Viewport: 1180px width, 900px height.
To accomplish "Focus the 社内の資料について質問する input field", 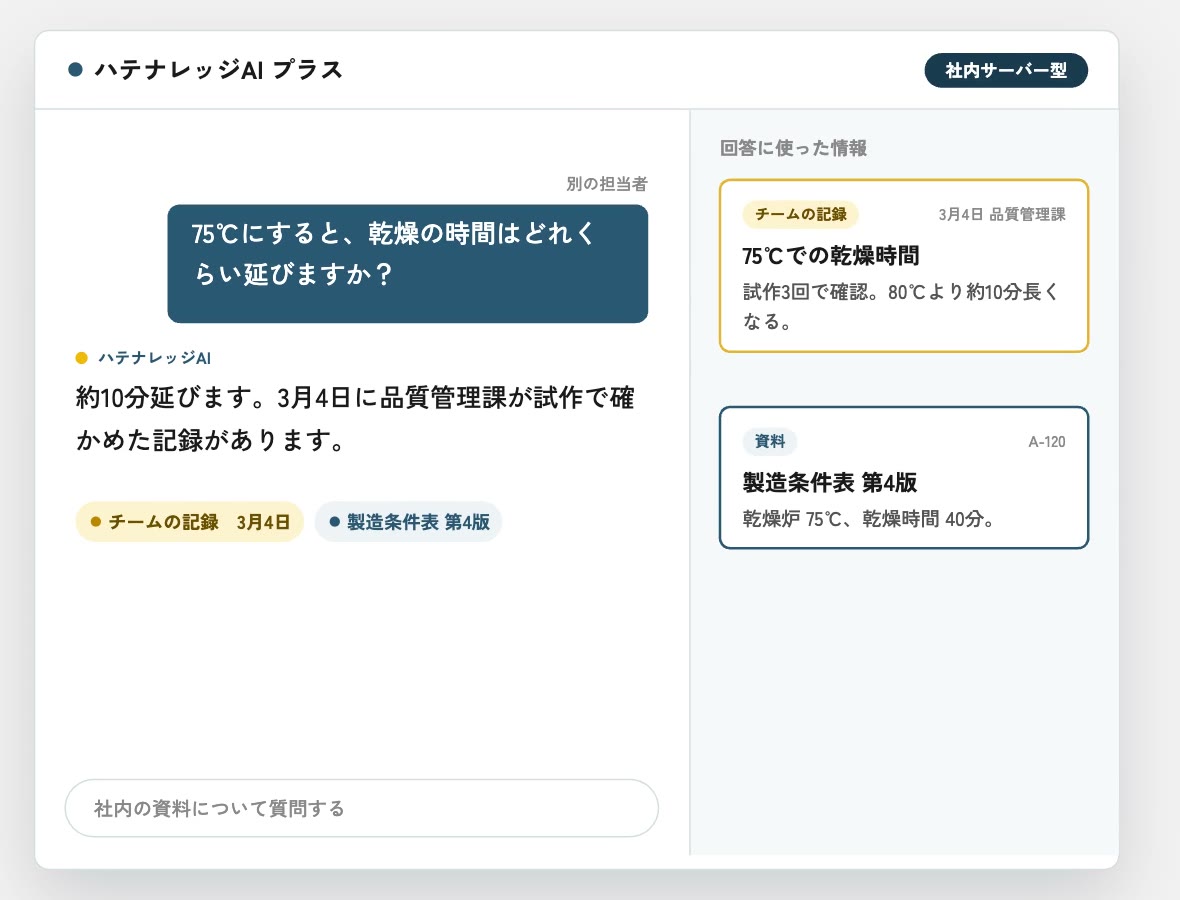I will (362, 808).
